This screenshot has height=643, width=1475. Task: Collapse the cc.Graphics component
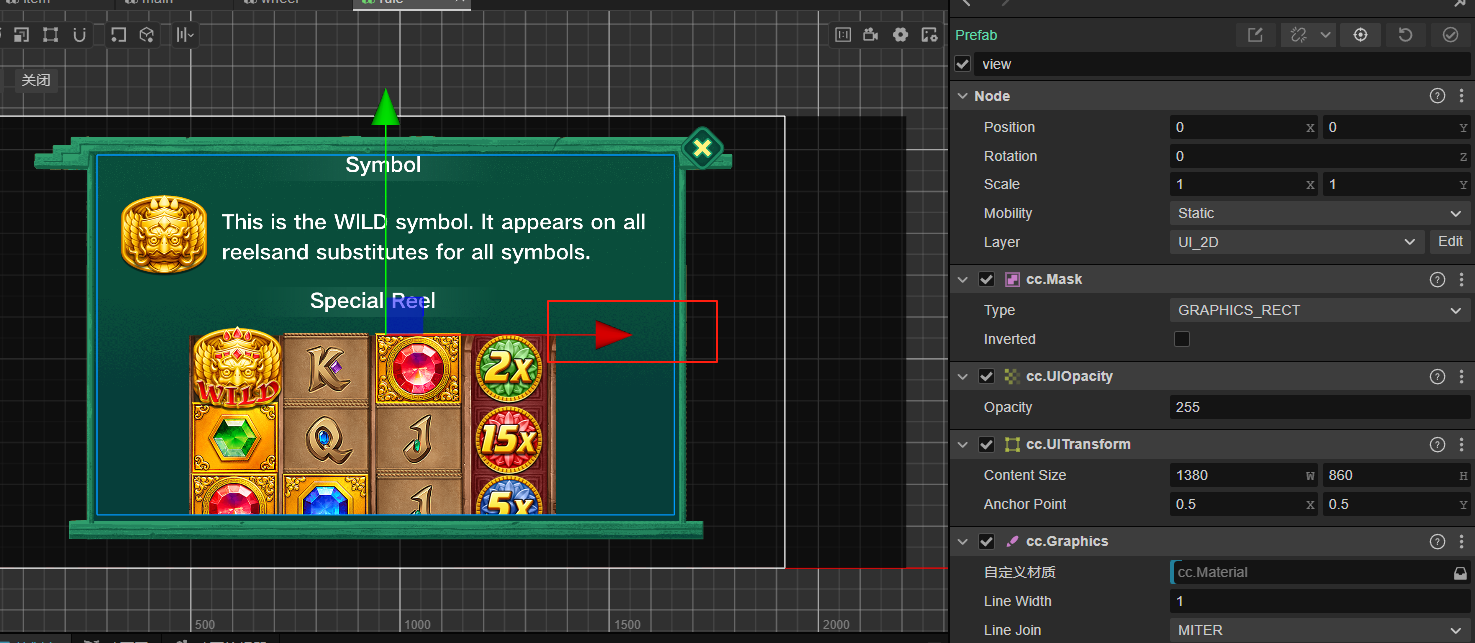[x=963, y=542]
